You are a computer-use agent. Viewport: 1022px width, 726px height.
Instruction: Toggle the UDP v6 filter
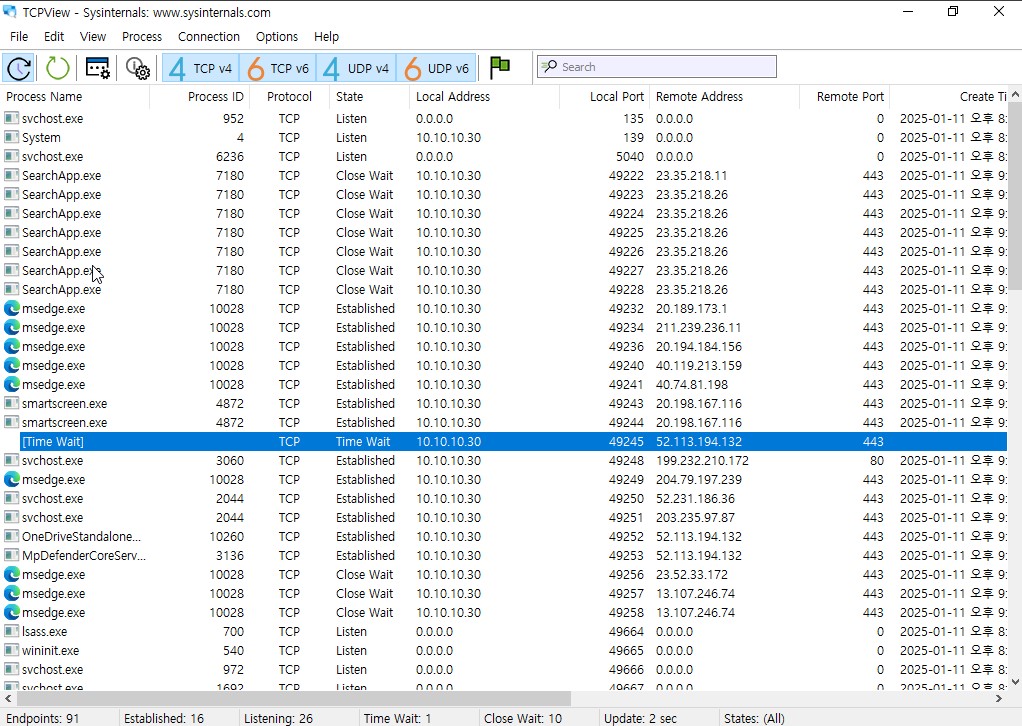pyautogui.click(x=436, y=68)
